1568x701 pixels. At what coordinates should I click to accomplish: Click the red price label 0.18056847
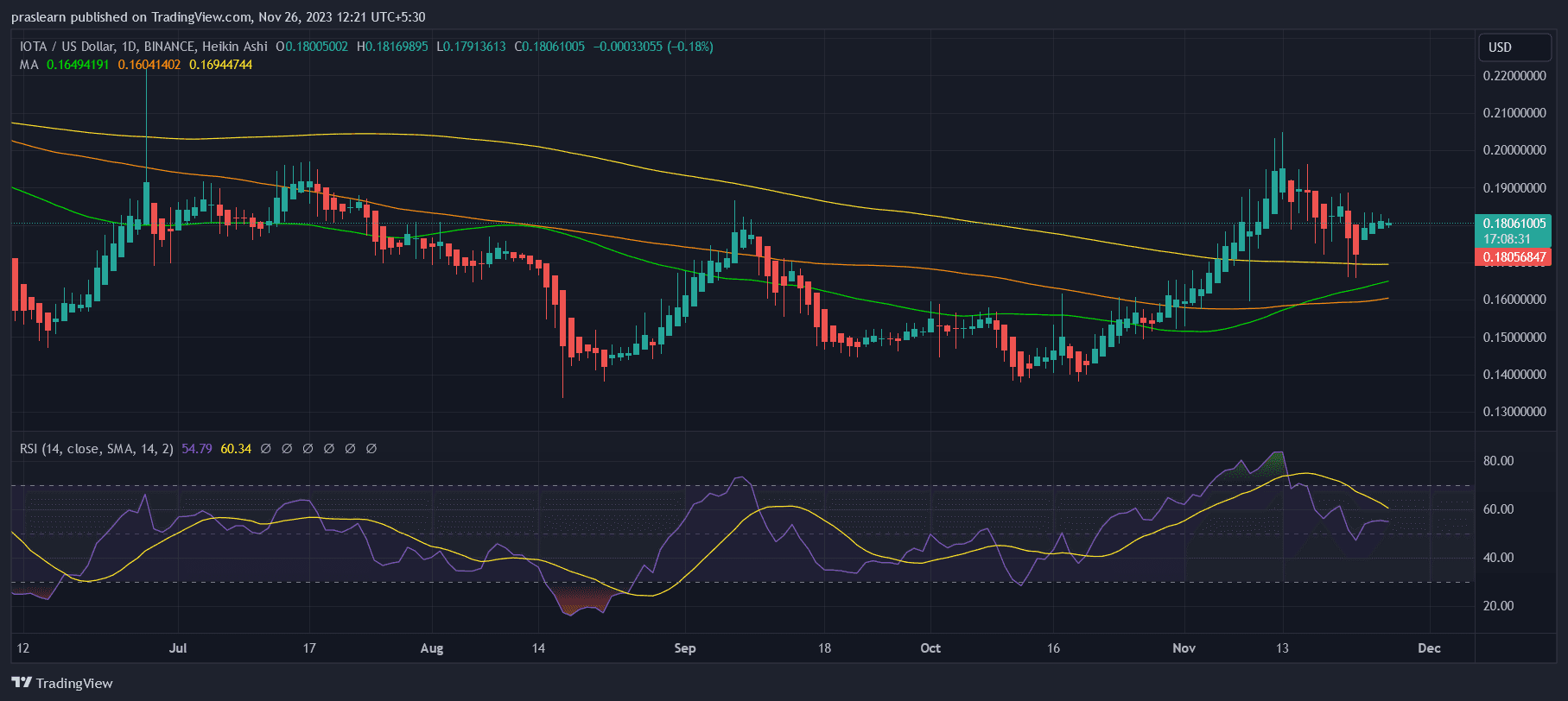[1514, 257]
